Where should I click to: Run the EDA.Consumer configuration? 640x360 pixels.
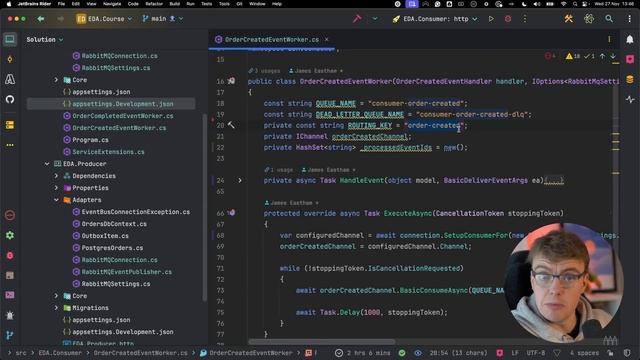click(x=491, y=19)
